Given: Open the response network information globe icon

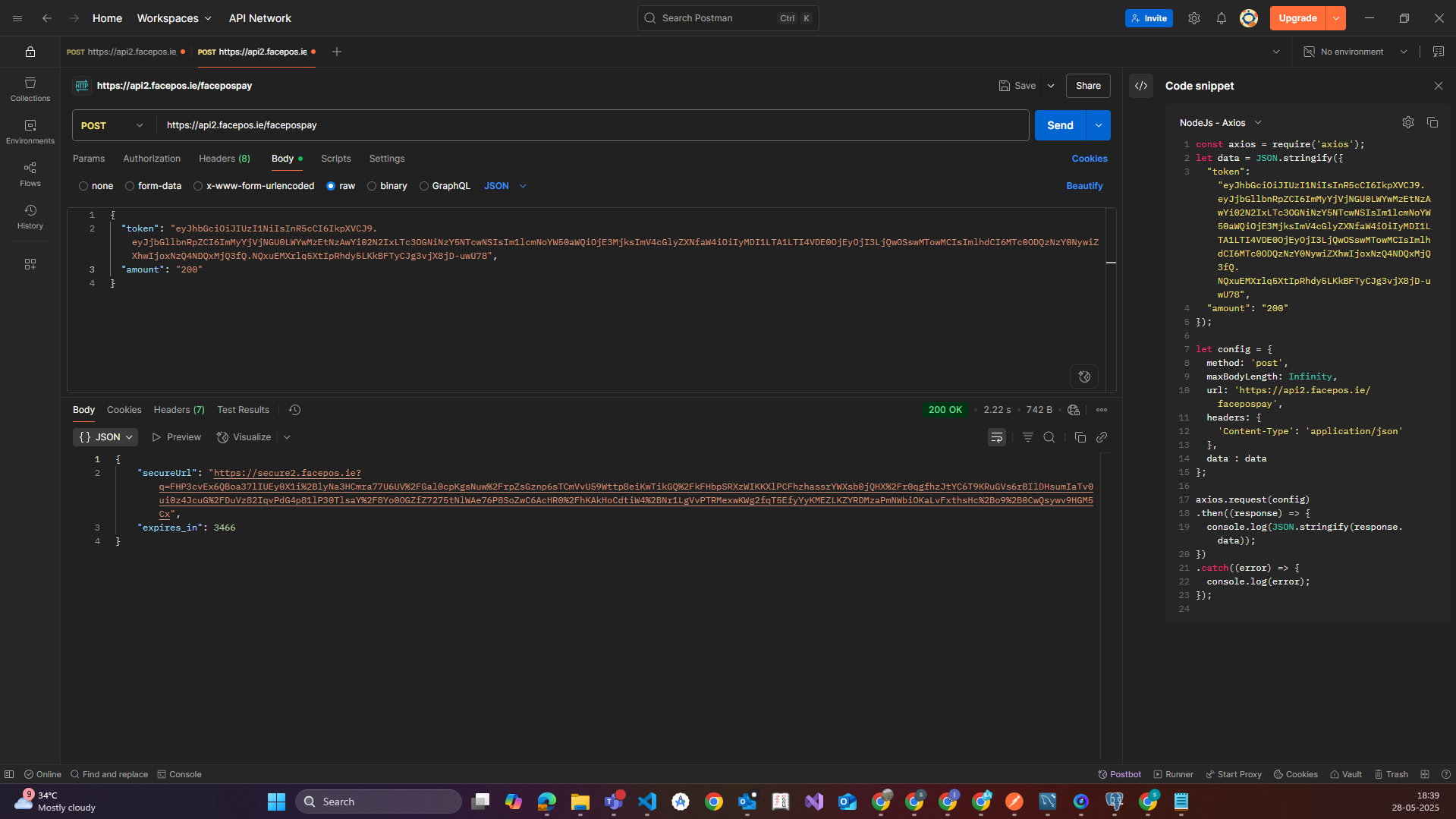Looking at the screenshot, I should (1074, 410).
